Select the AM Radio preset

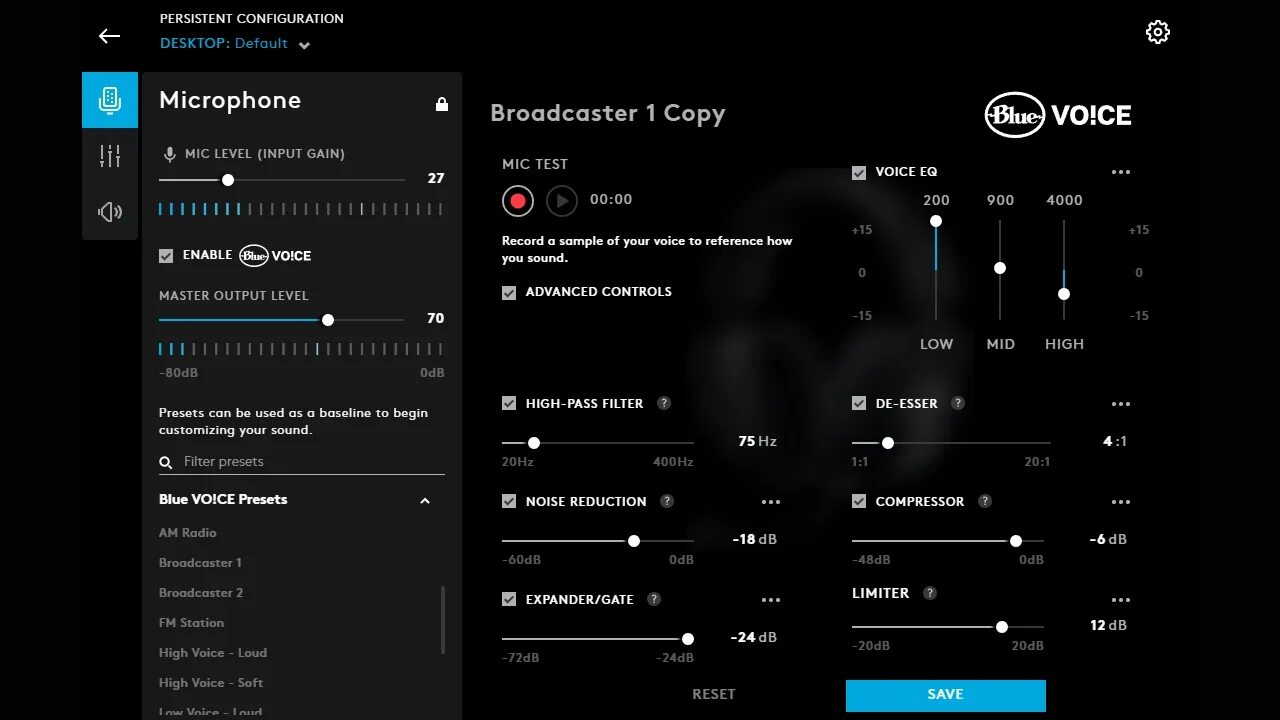(x=188, y=533)
